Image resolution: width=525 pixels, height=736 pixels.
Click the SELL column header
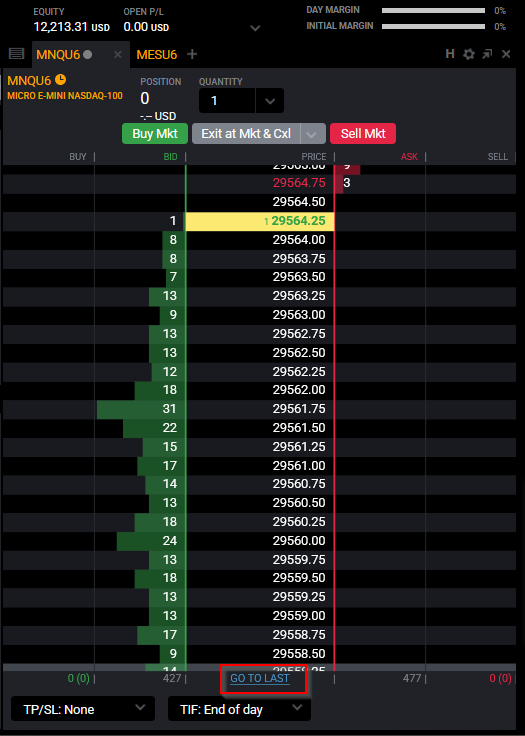(498, 157)
